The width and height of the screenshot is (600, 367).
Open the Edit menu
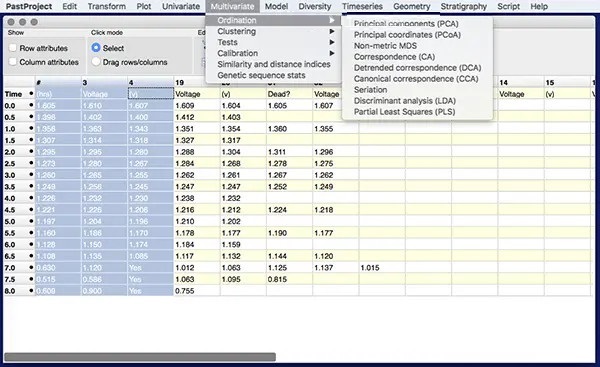(70, 7)
